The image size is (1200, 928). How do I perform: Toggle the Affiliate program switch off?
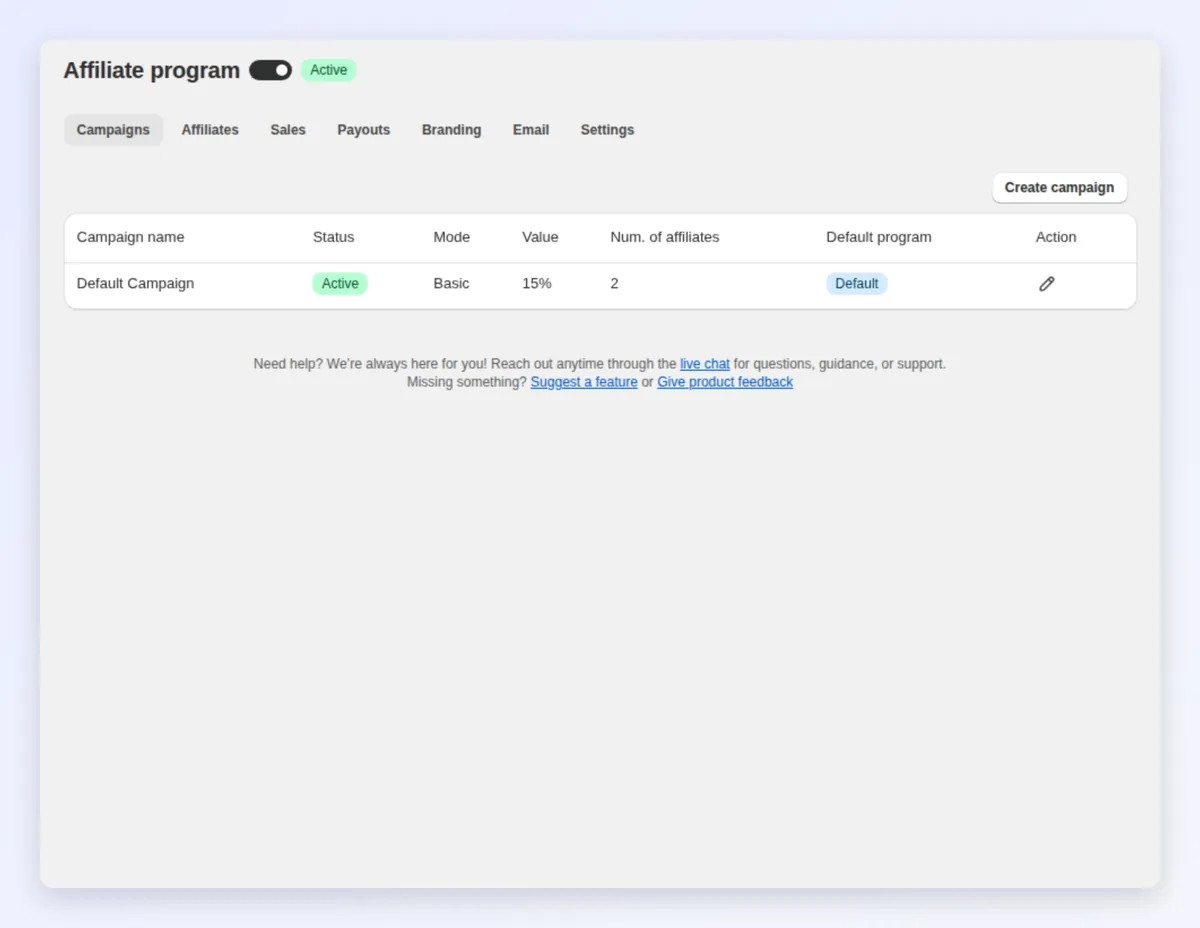click(270, 70)
